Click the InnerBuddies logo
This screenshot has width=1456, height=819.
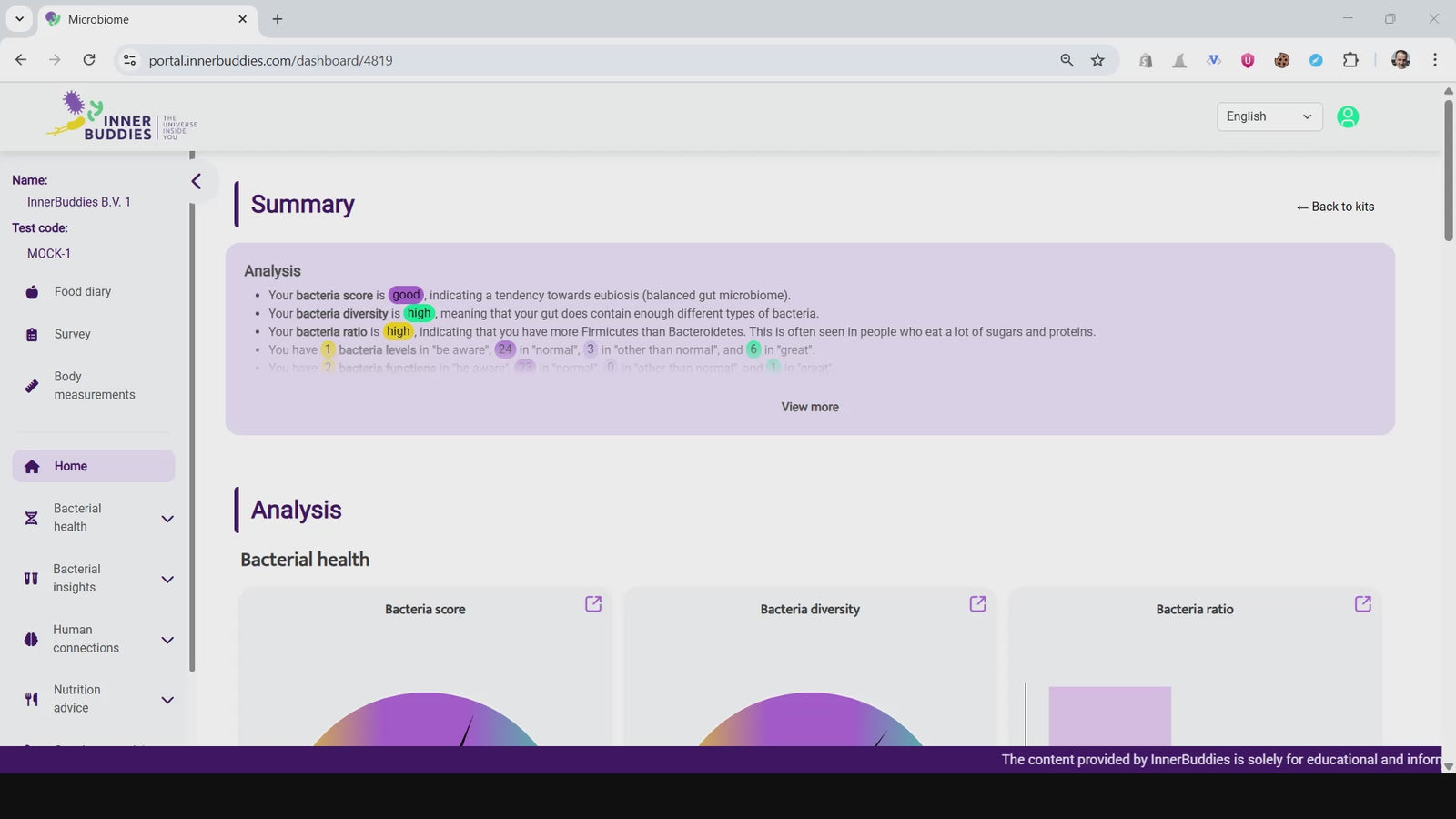tap(122, 116)
